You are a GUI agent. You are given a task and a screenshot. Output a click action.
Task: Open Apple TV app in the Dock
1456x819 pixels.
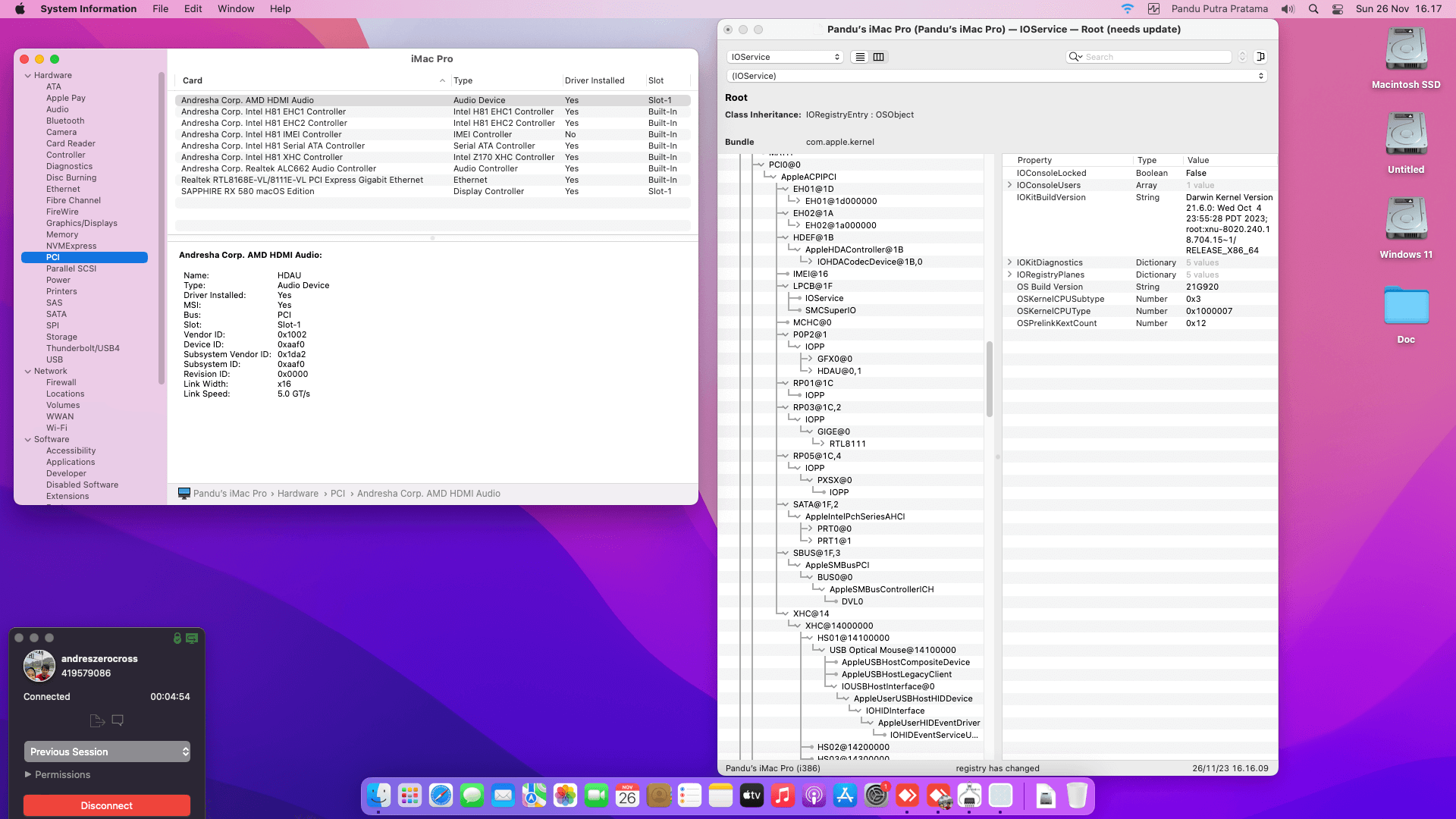(x=752, y=795)
